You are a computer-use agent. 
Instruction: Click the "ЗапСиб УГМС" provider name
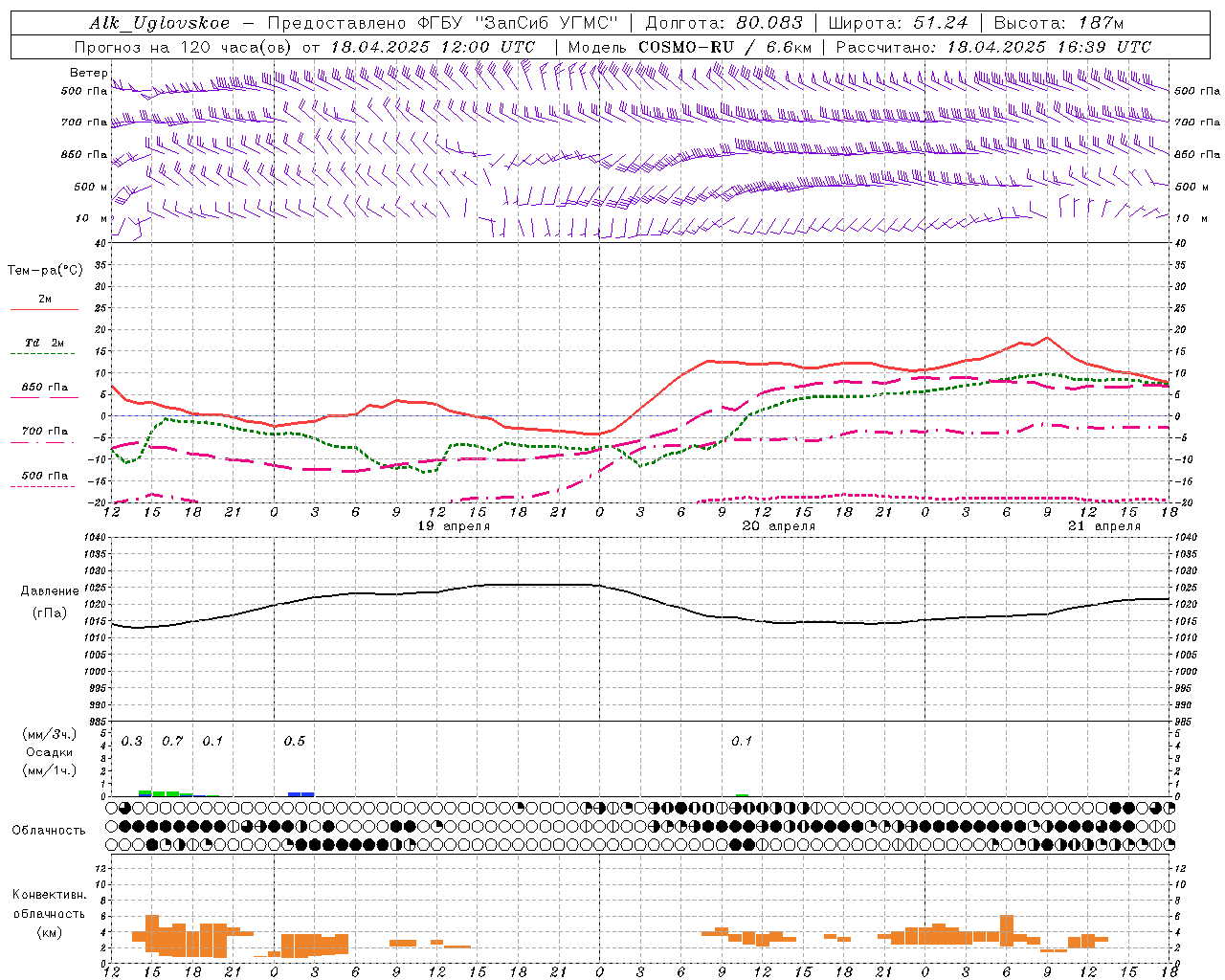(x=546, y=23)
